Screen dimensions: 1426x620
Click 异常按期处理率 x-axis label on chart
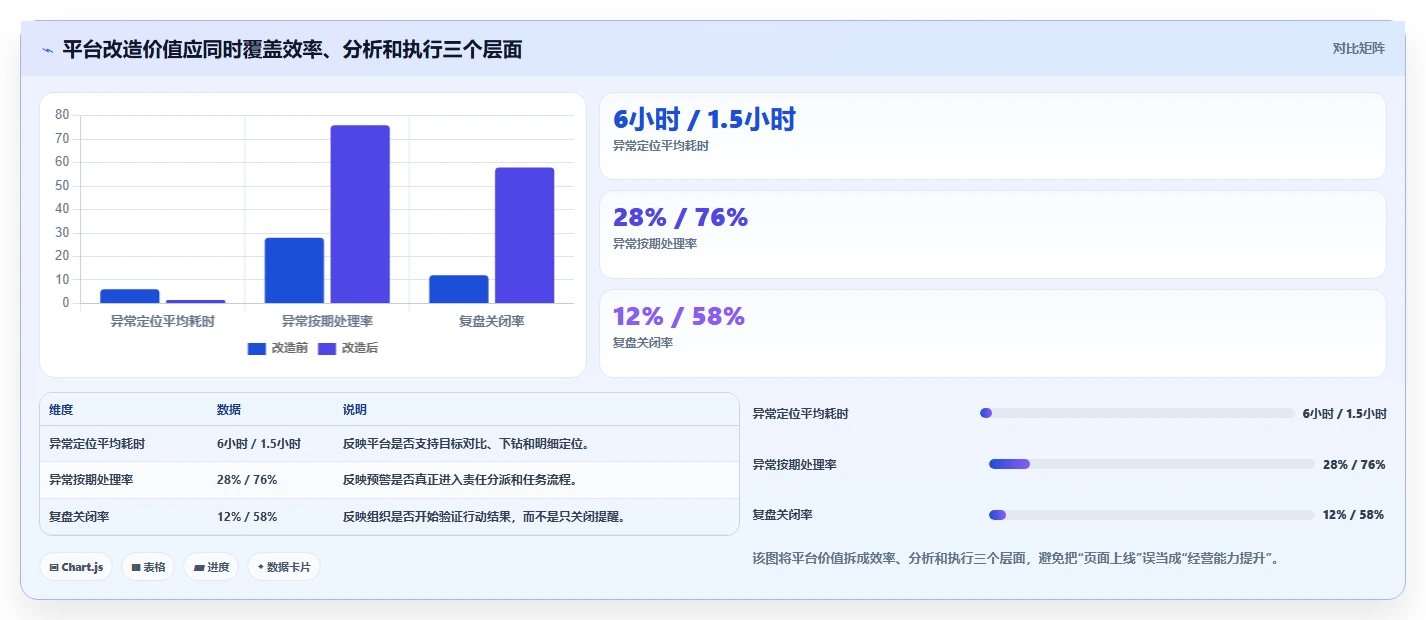[x=327, y=322]
